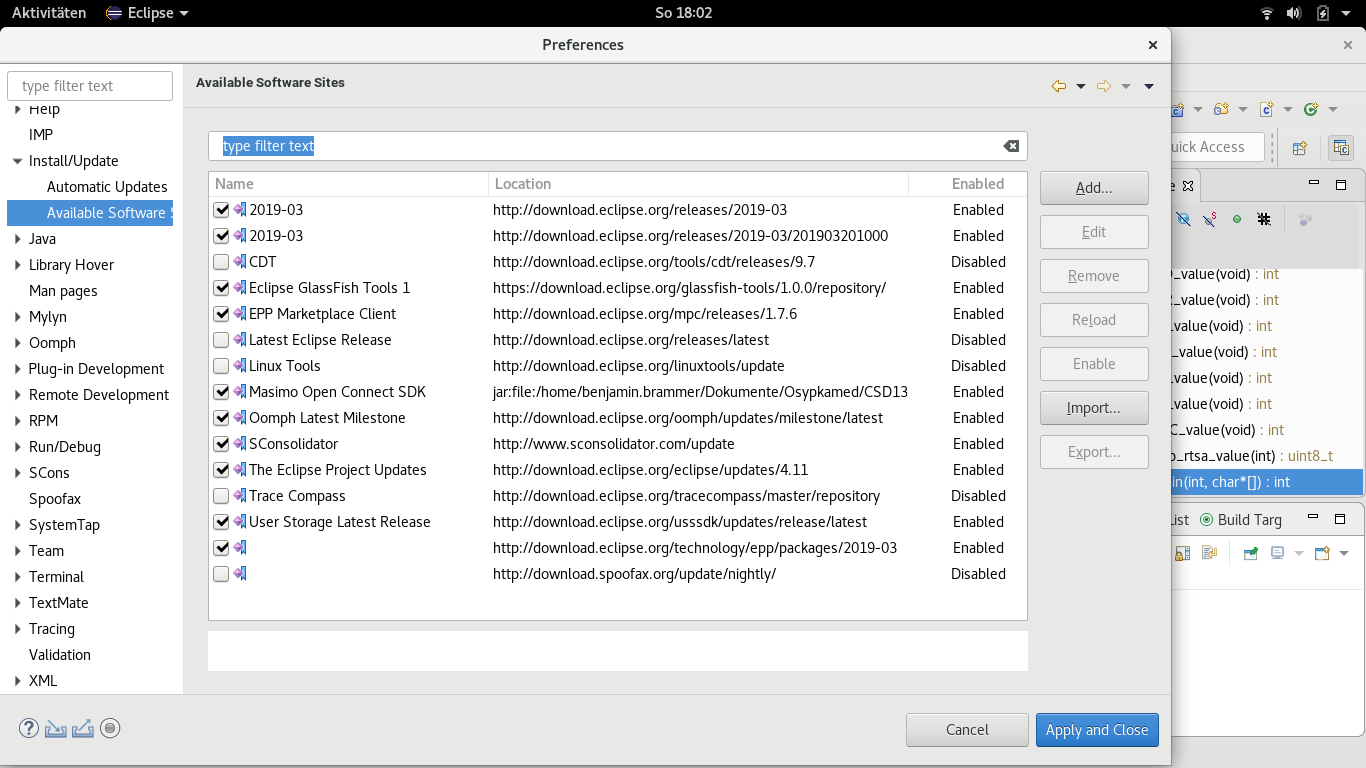The image size is (1366, 768).
Task: Toggle console scroll lock icon
Action: (1182, 553)
